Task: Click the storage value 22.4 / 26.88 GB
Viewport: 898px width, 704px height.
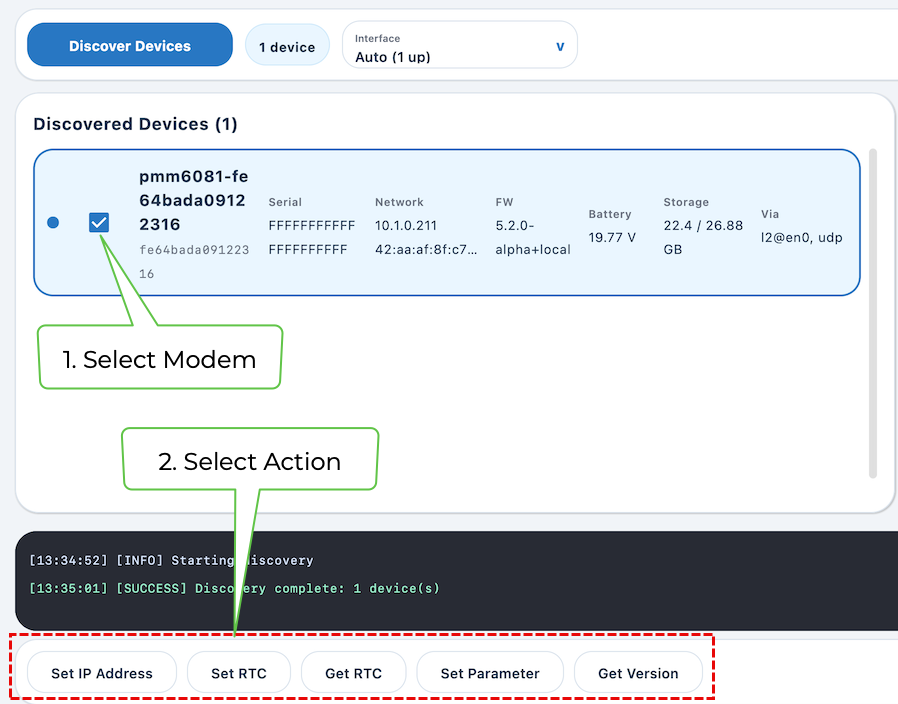Action: [703, 238]
